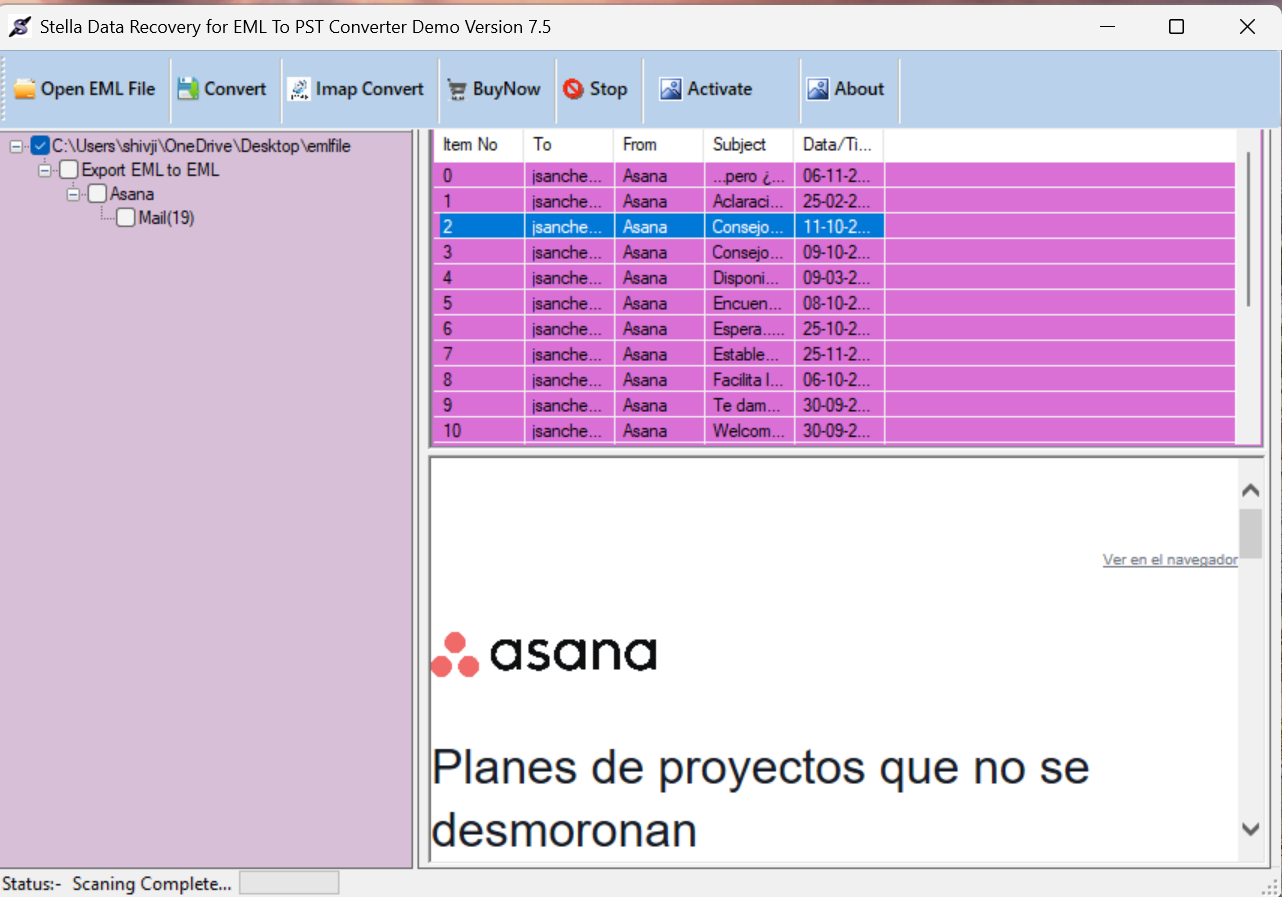Click the email list vertical scrollbar
Image resolution: width=1282 pixels, height=897 pixels.
pos(1248,230)
